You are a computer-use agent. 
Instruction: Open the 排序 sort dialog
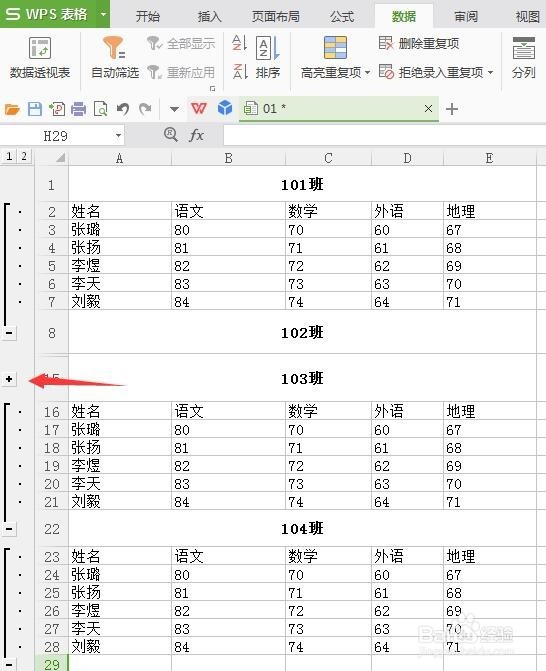(x=268, y=58)
